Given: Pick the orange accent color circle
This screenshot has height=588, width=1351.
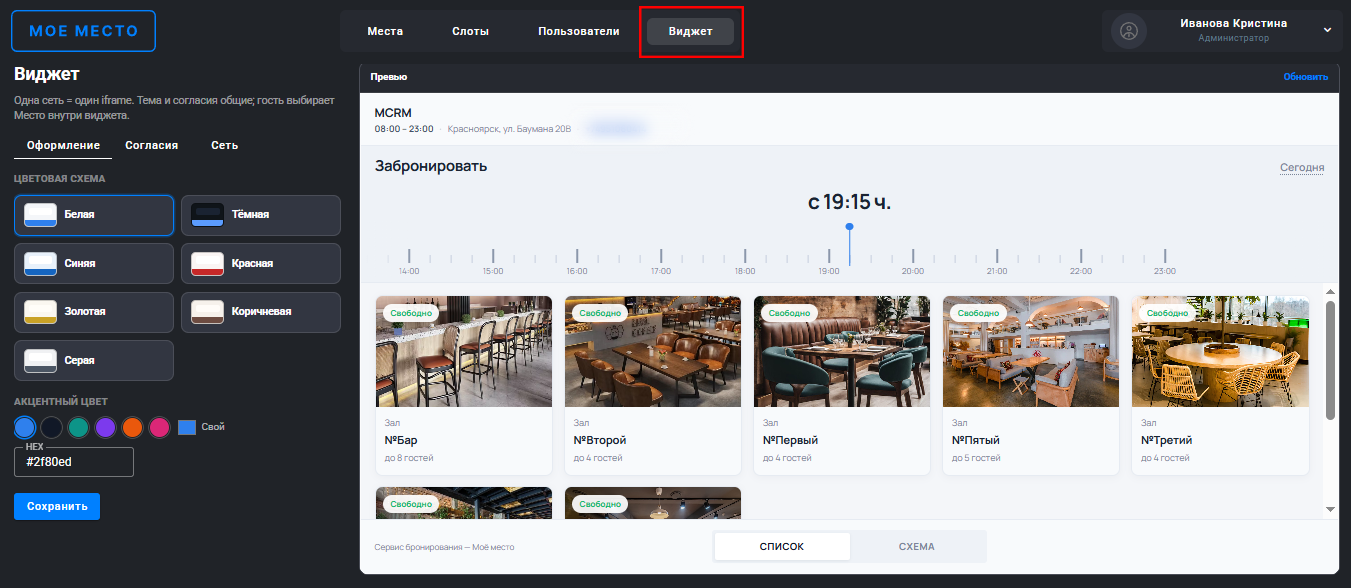Looking at the screenshot, I should click(x=132, y=428).
